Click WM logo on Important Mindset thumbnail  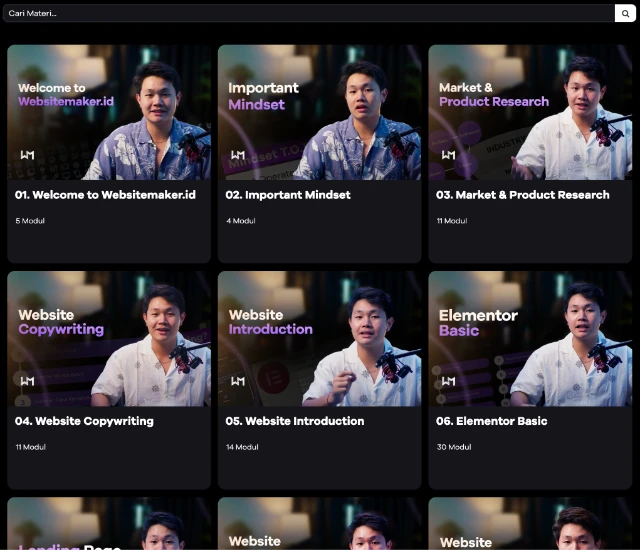pyautogui.click(x=238, y=155)
